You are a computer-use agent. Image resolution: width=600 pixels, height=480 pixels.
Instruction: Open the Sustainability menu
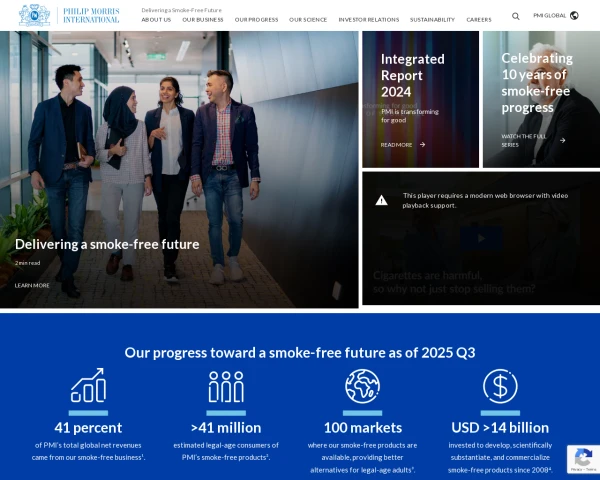pos(432,19)
